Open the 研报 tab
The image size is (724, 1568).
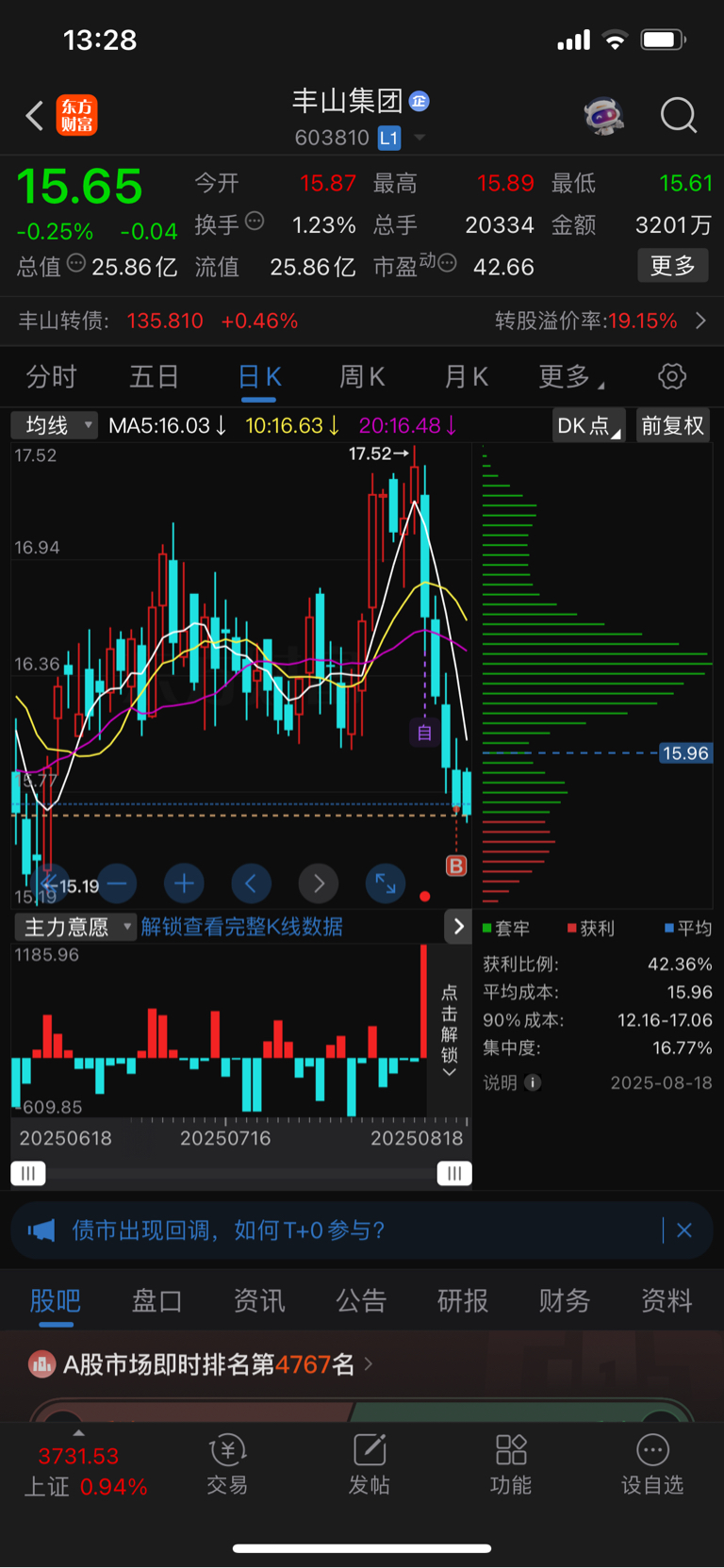pyautogui.click(x=463, y=1301)
